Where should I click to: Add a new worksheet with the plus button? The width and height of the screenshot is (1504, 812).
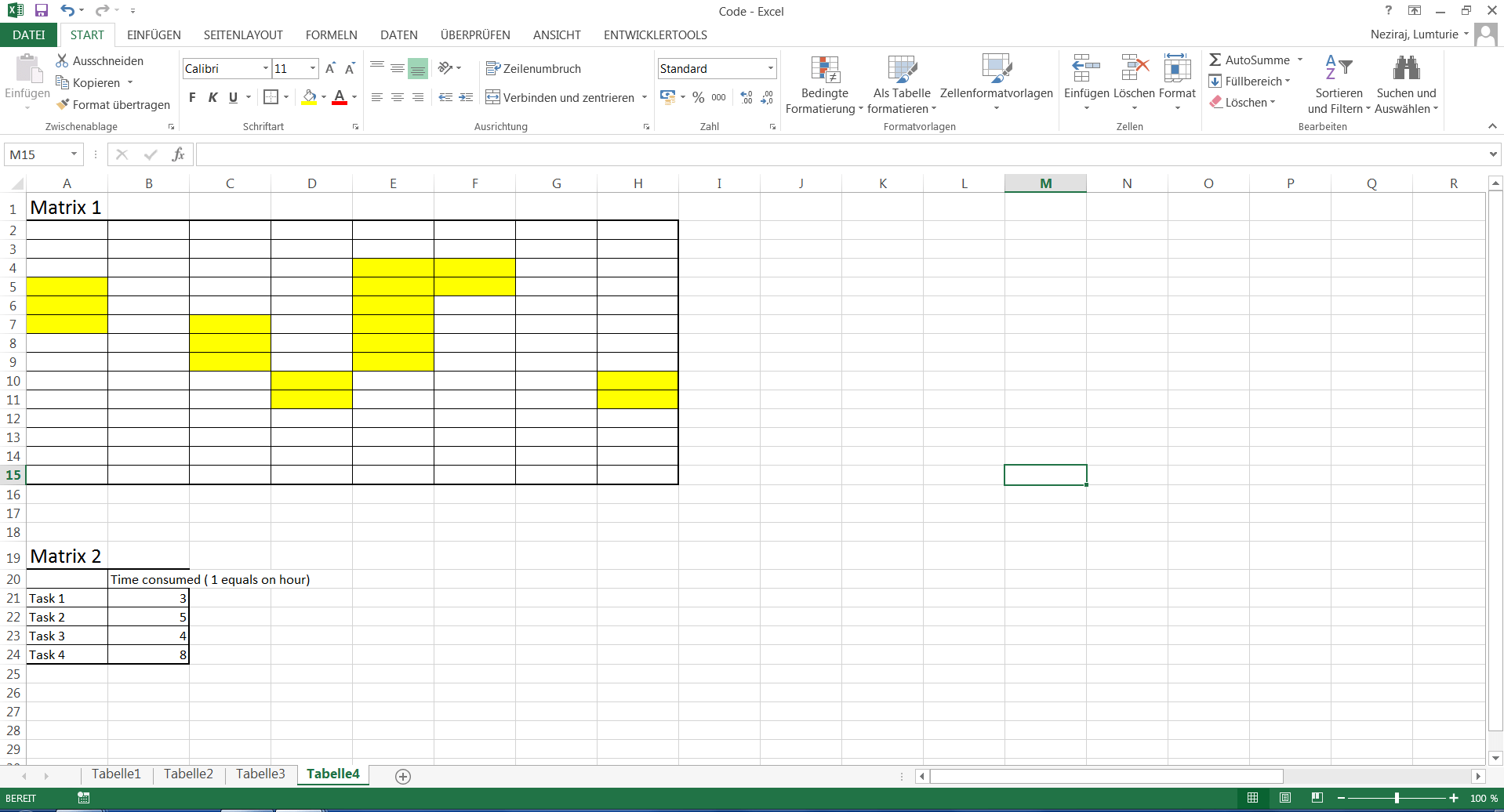click(403, 776)
